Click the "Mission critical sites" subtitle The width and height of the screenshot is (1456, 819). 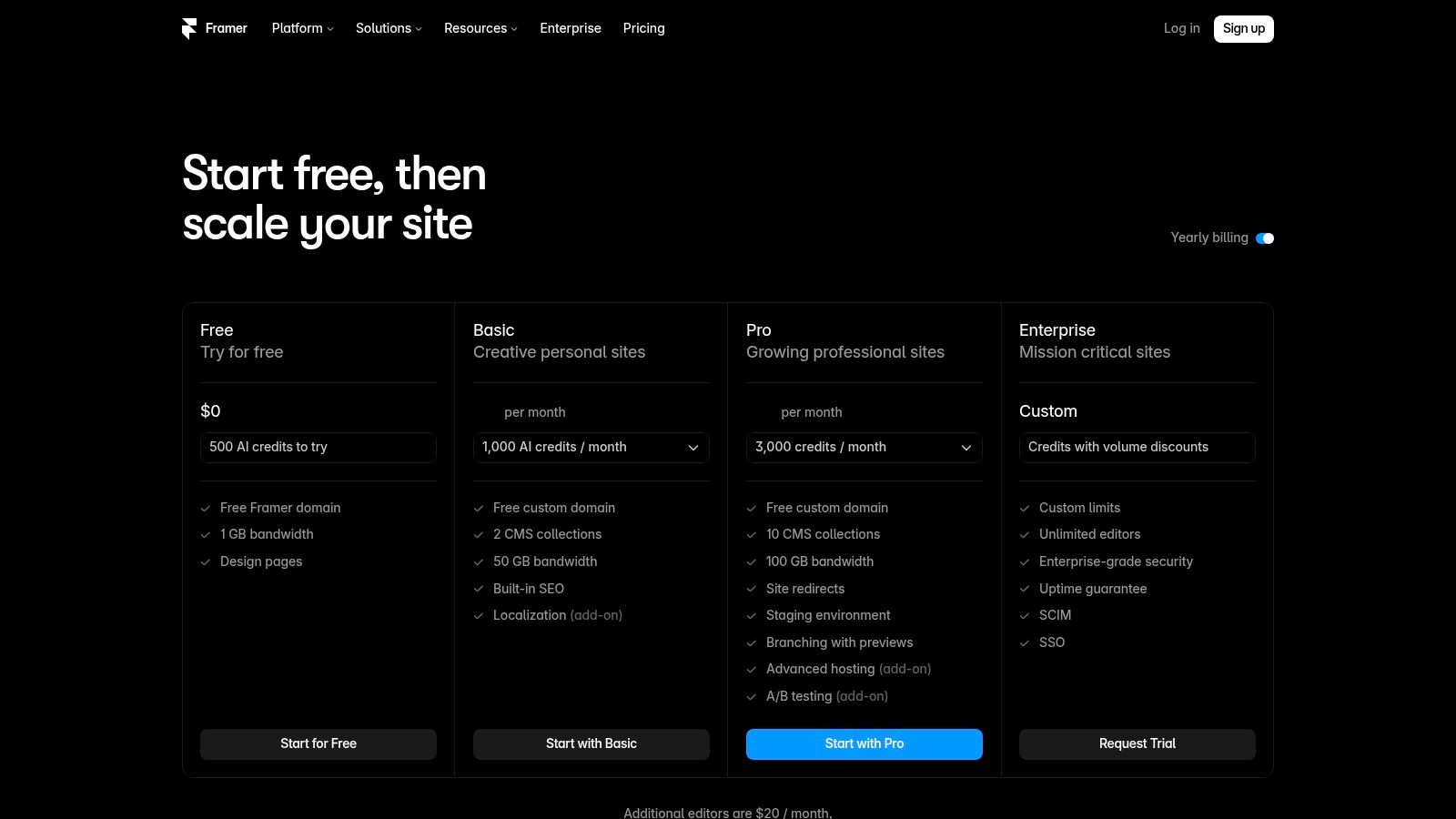pos(1095,352)
